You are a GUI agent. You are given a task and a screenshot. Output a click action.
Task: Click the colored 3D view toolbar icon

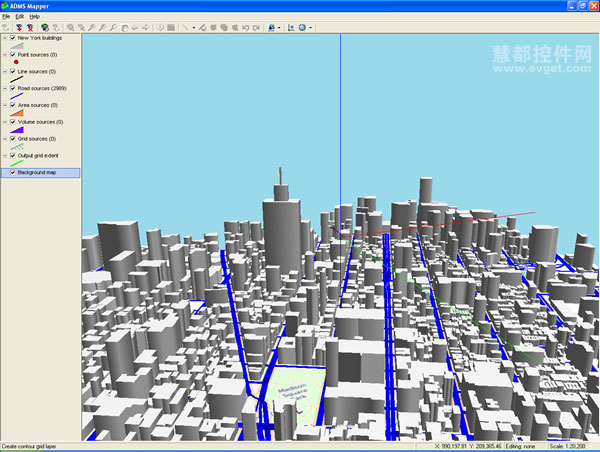[x=271, y=28]
